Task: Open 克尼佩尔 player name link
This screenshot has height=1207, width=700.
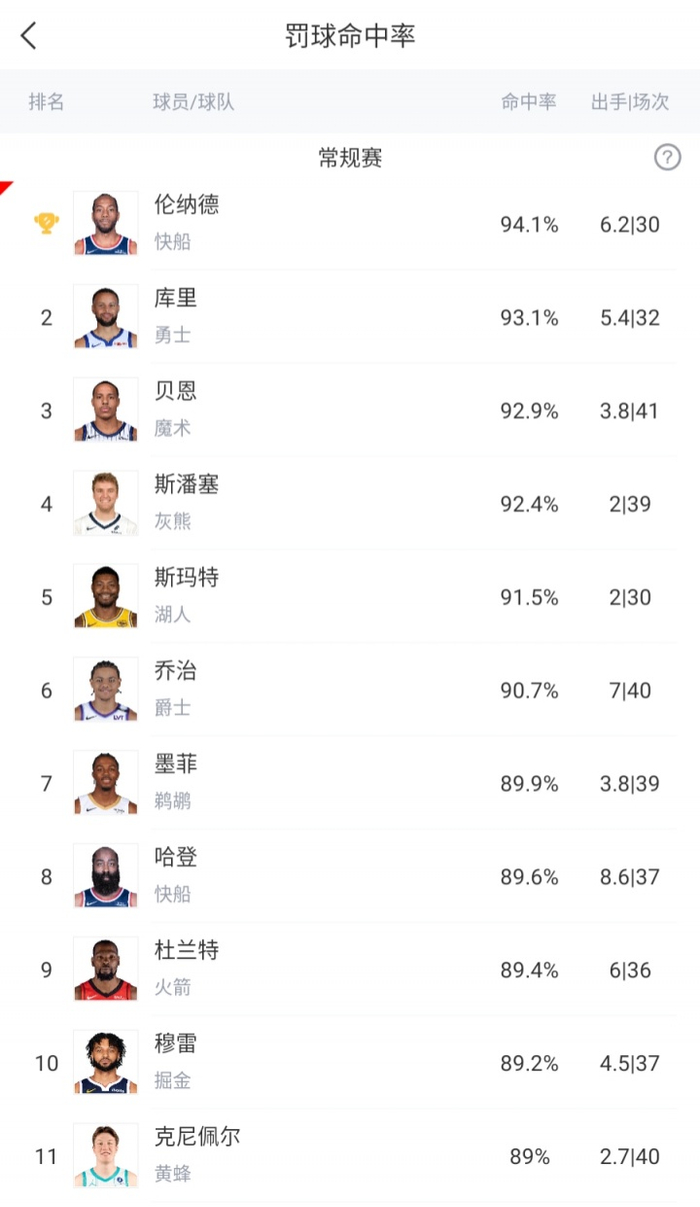Action: [197, 1136]
